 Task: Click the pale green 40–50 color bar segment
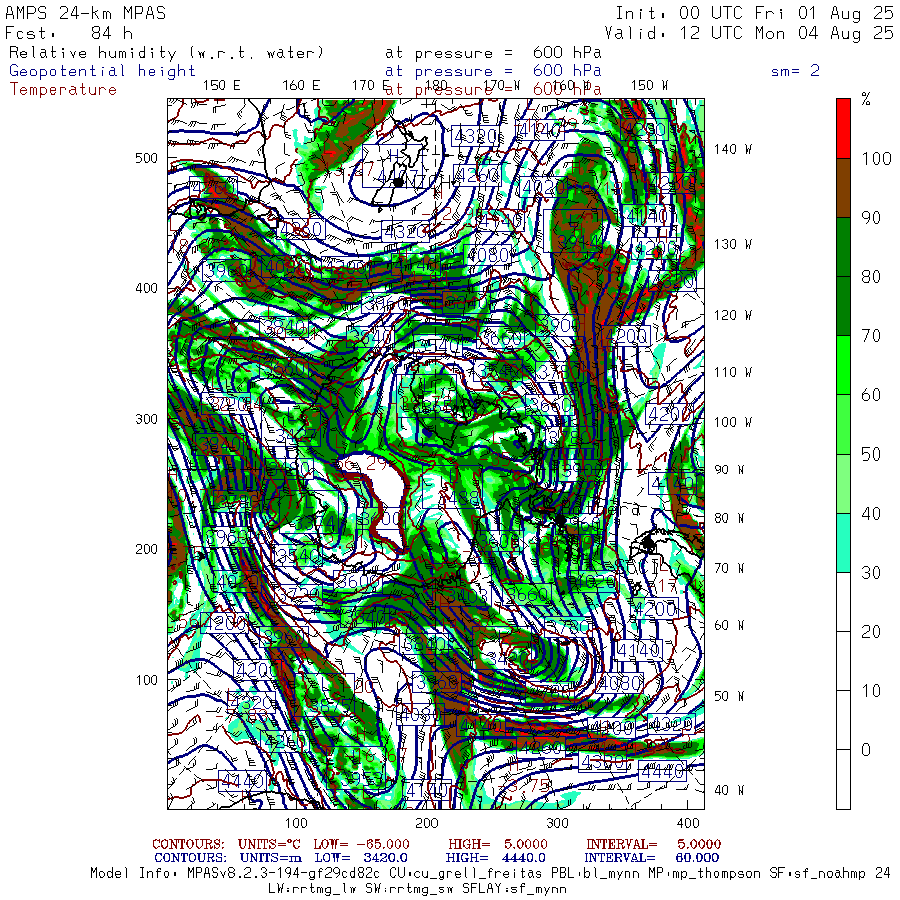[843, 483]
